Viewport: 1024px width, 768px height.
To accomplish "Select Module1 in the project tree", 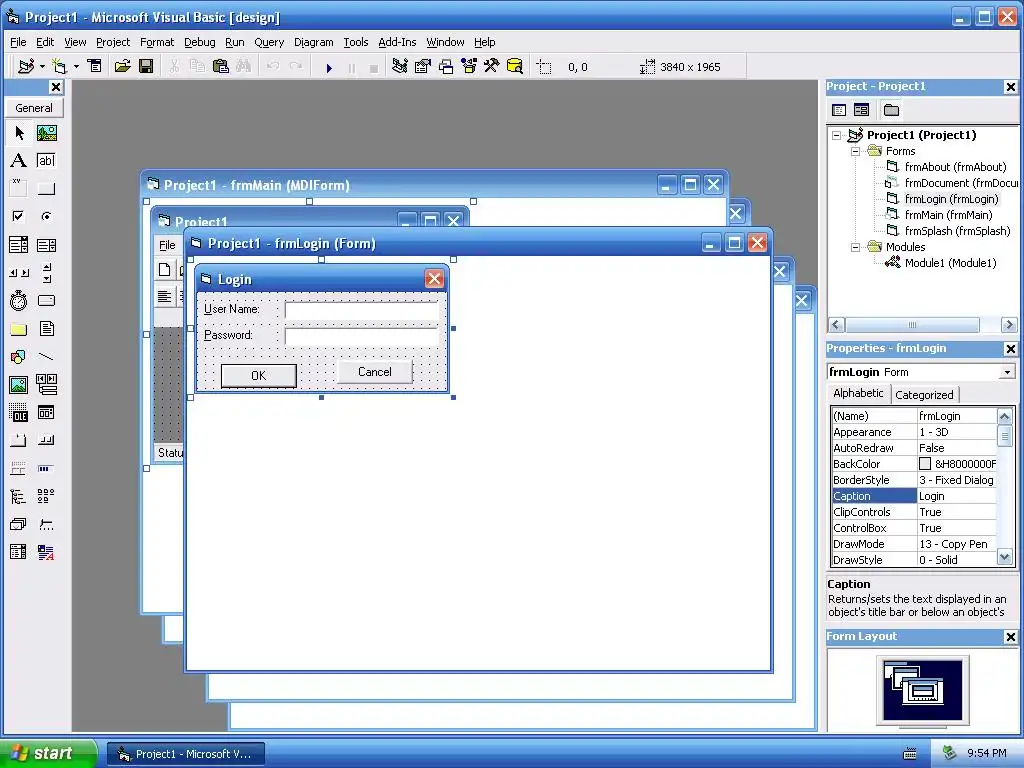I will [950, 263].
